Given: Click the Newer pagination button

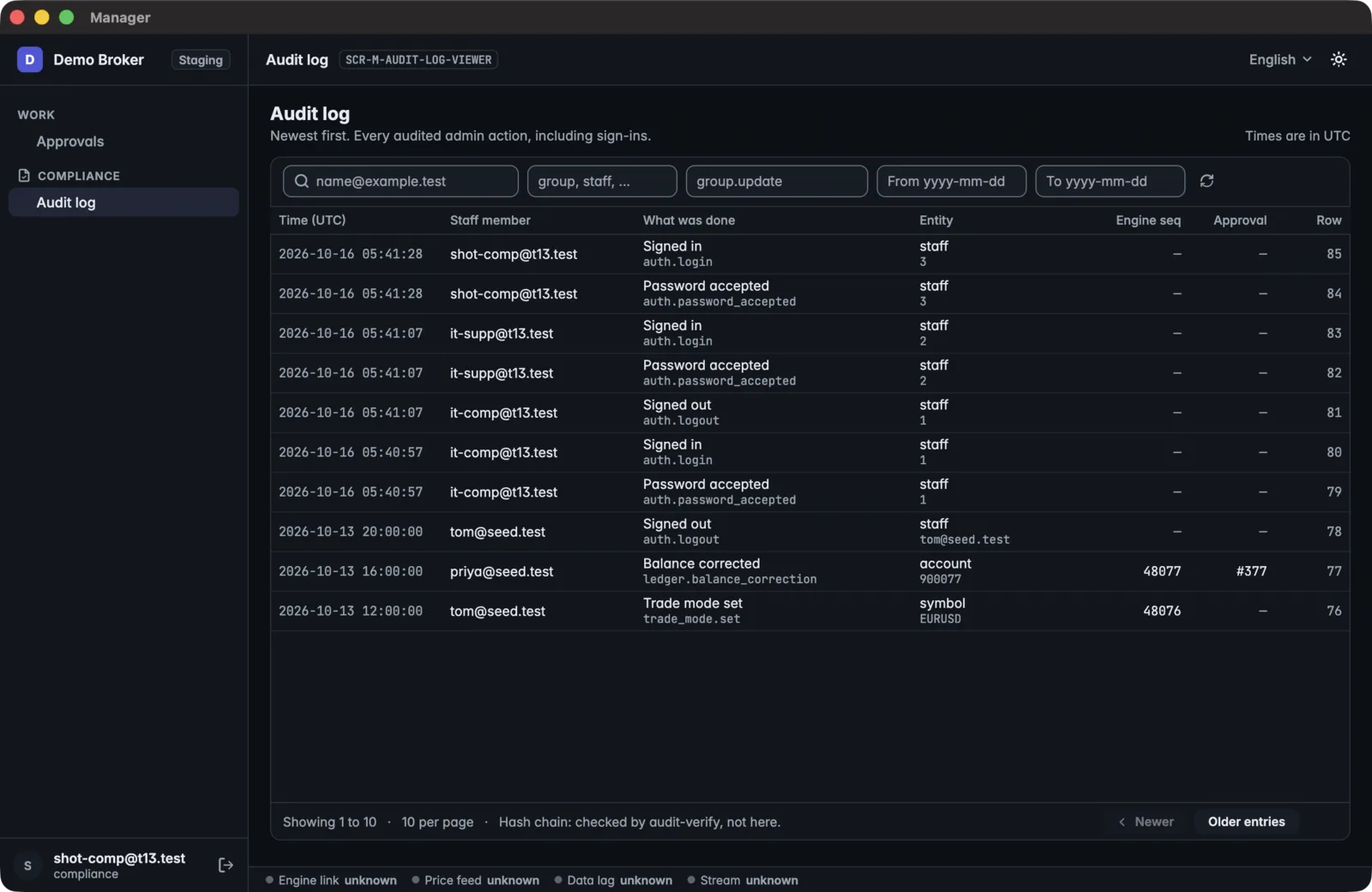Looking at the screenshot, I should pos(1146,822).
